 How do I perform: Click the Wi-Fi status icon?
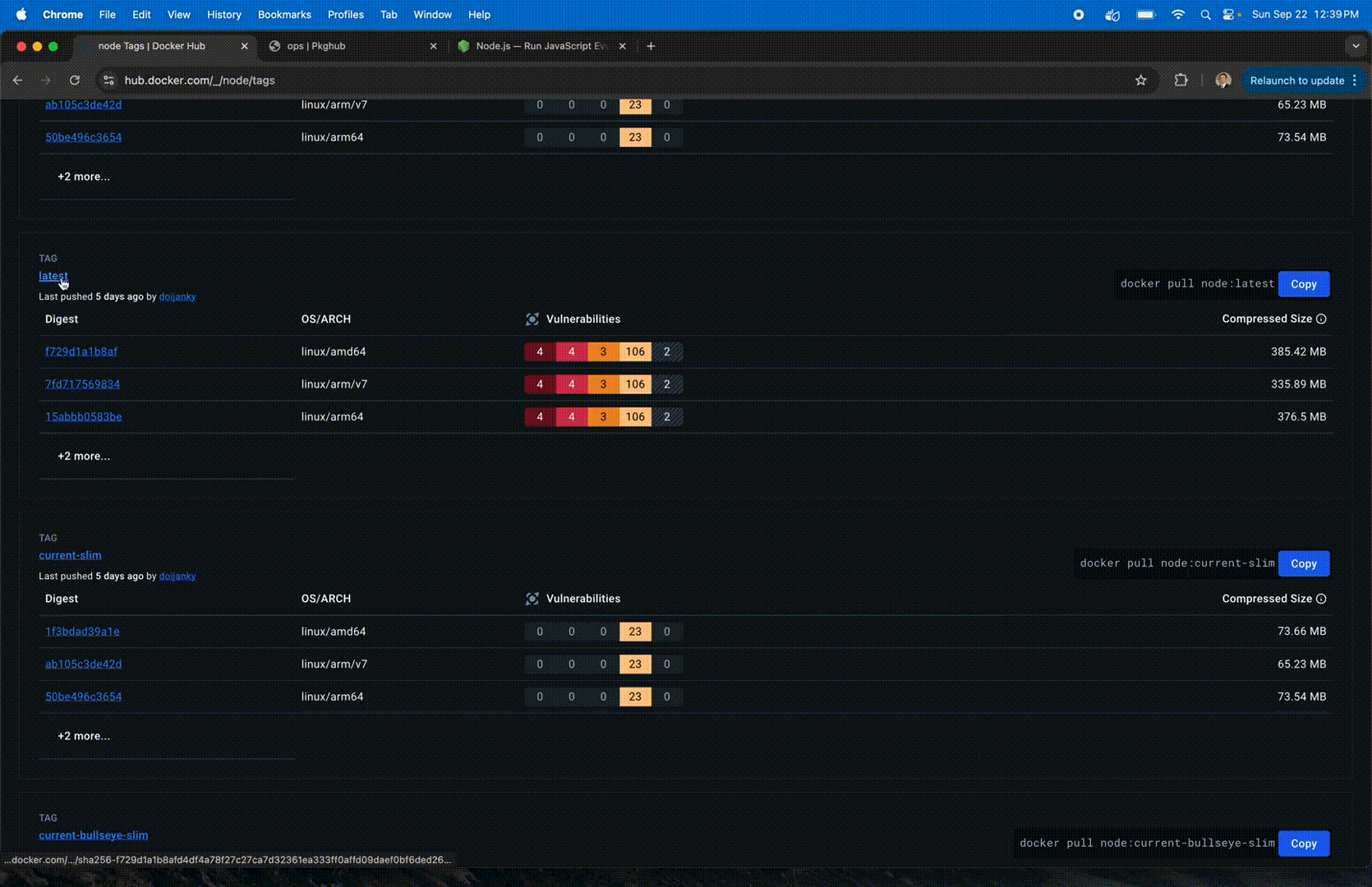1177,14
